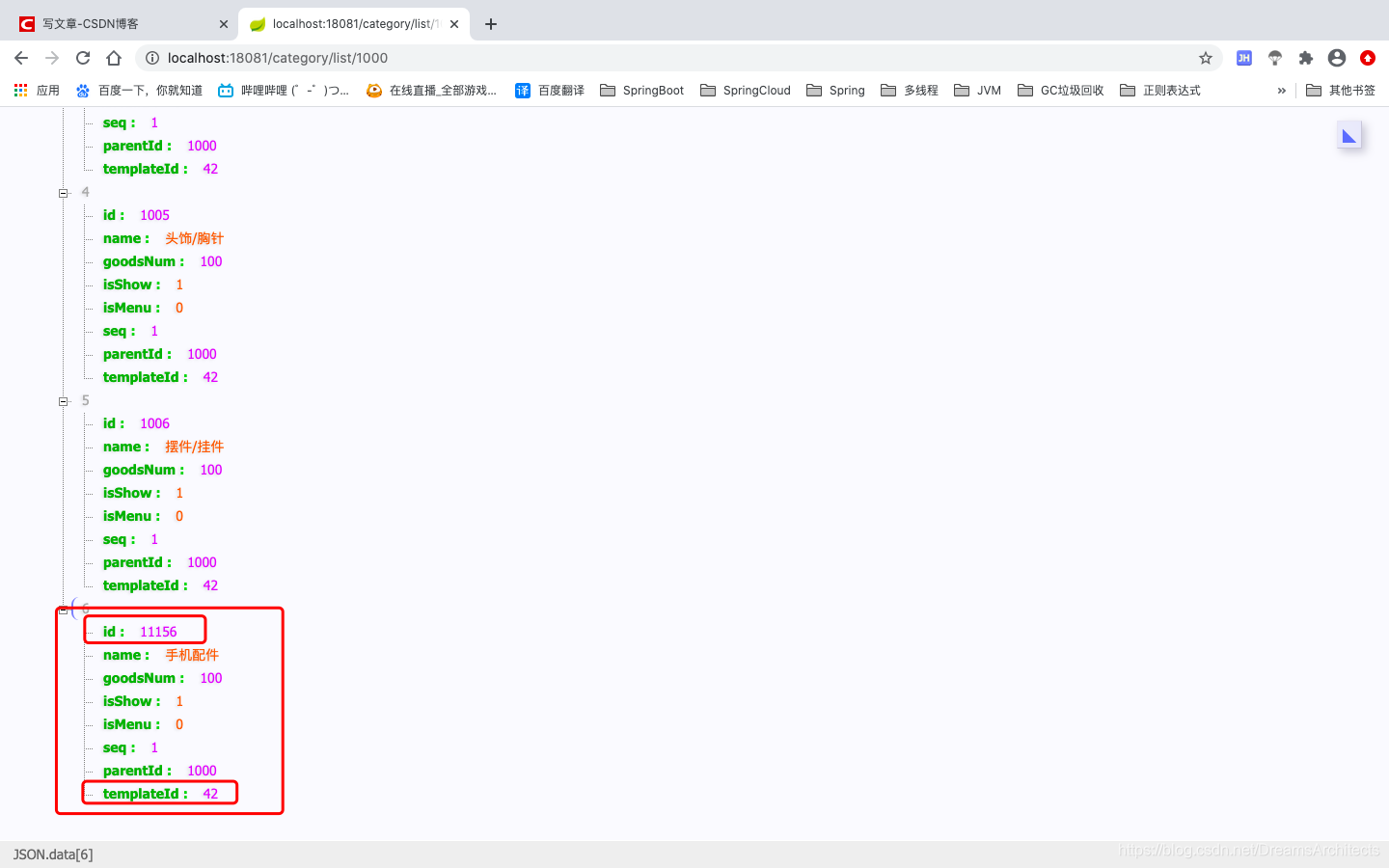Open the live streaming games bookmark
Screen dimensions: 1389x868
click(432, 90)
